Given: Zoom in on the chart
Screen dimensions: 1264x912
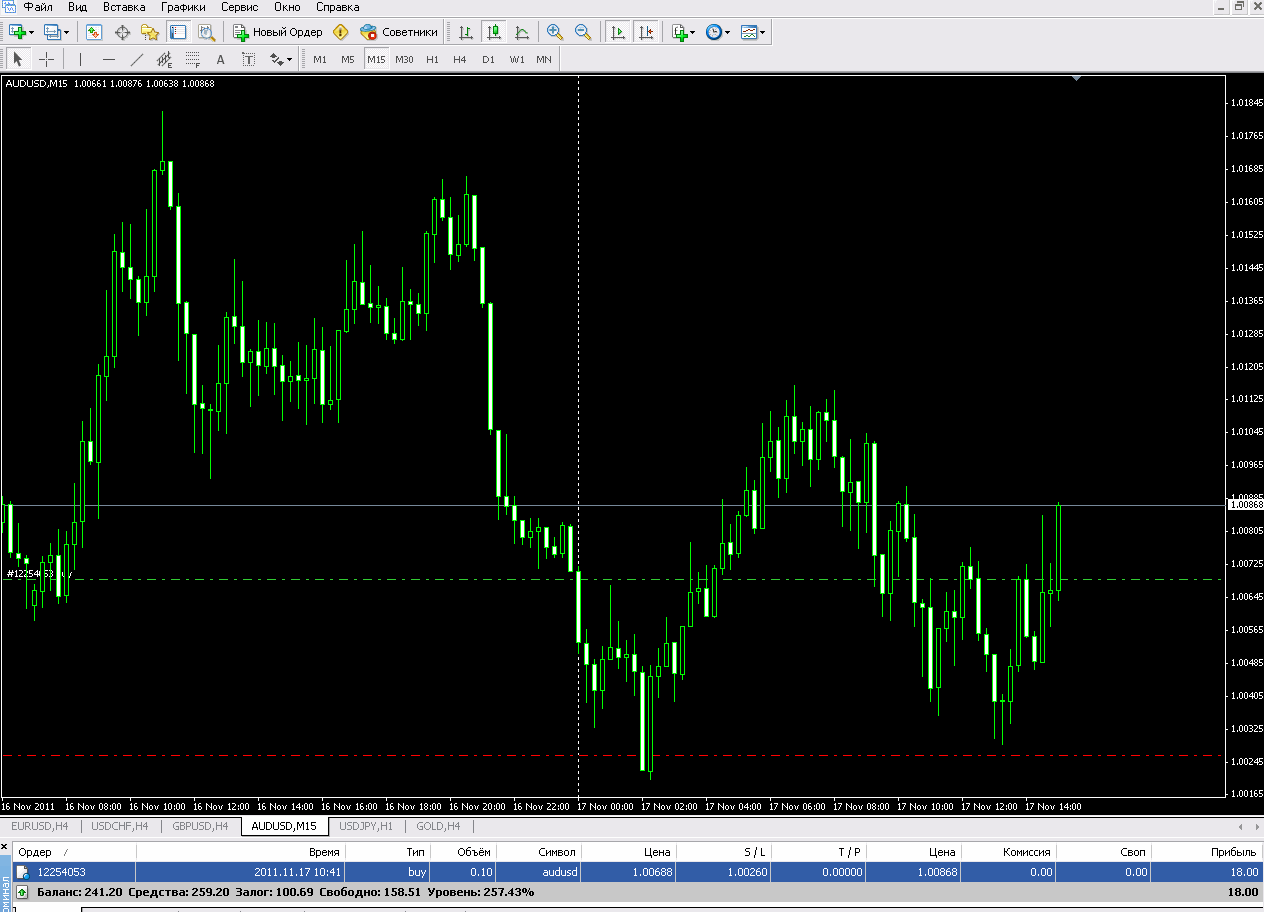Looking at the screenshot, I should pyautogui.click(x=555, y=32).
